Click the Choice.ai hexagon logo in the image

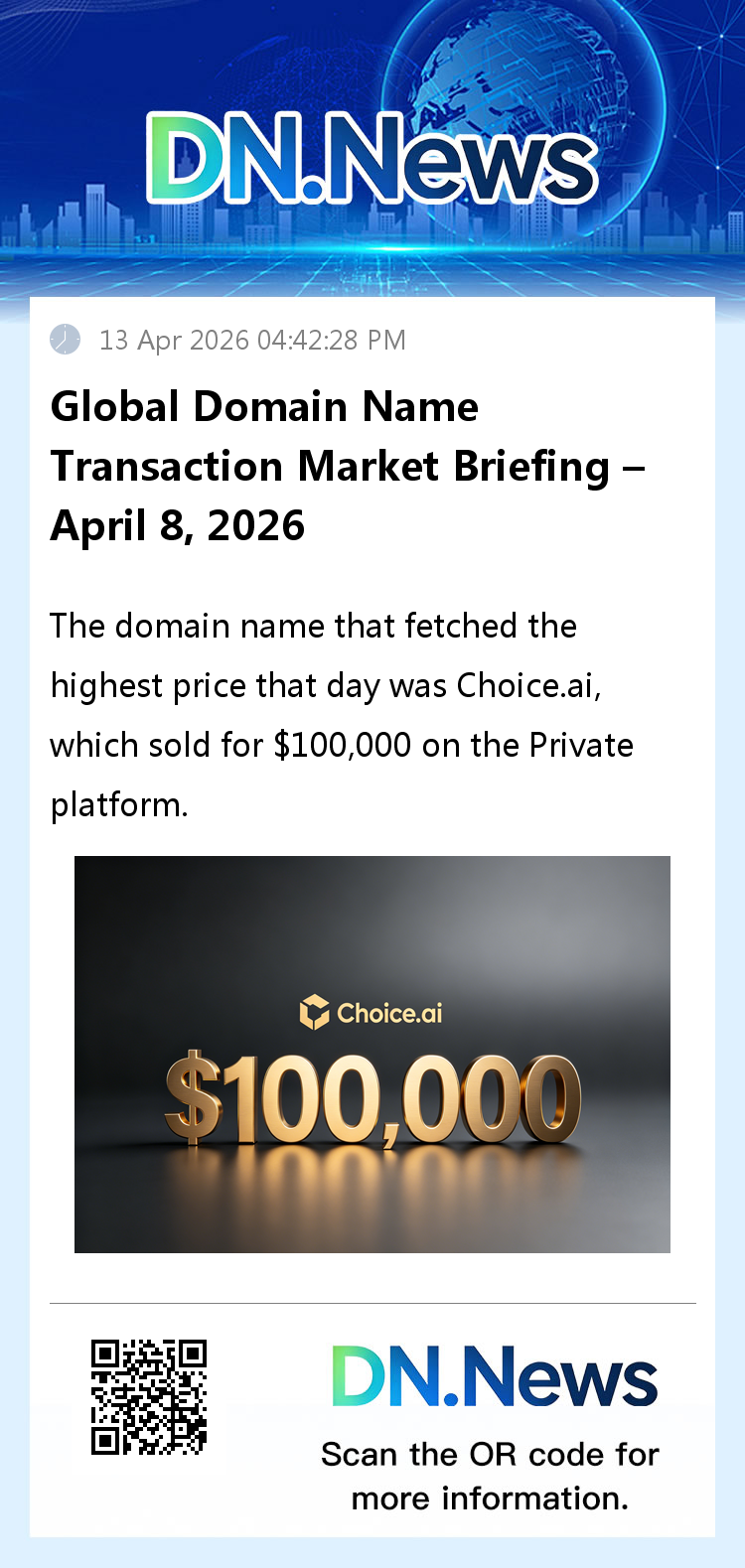click(314, 1012)
